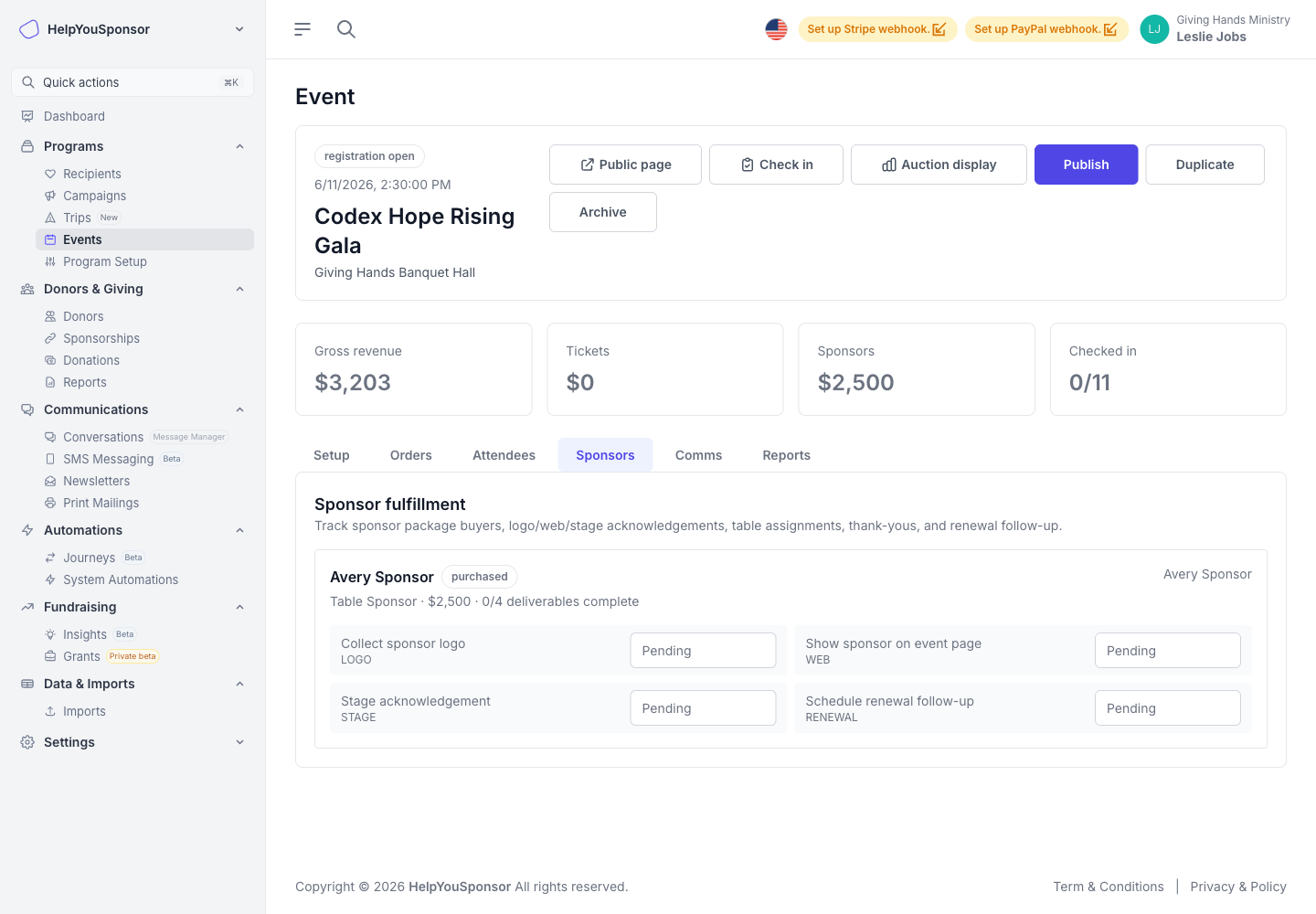Click the Quick actions search field
Screen dimensions: 1316x914
133,82
